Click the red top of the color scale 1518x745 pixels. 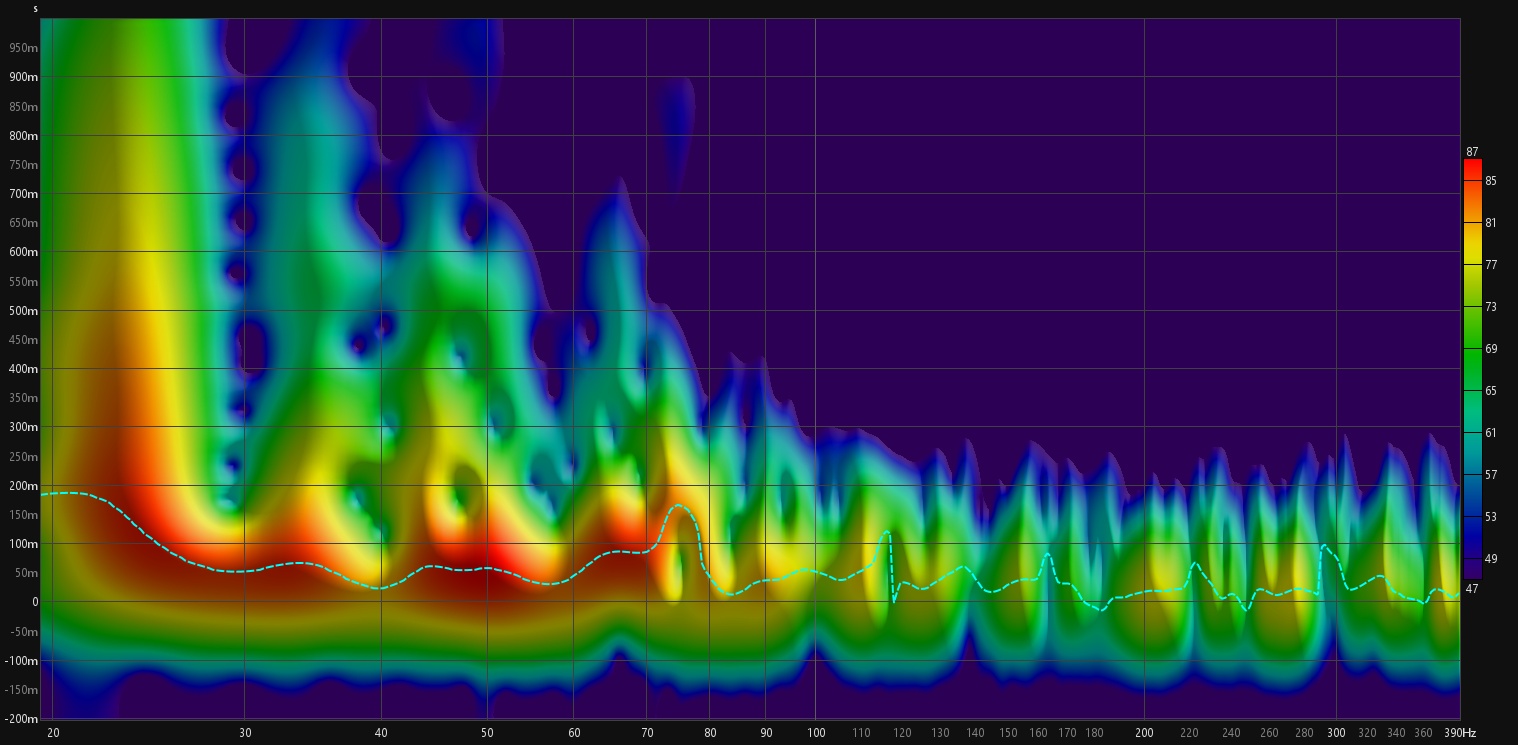(x=1472, y=169)
